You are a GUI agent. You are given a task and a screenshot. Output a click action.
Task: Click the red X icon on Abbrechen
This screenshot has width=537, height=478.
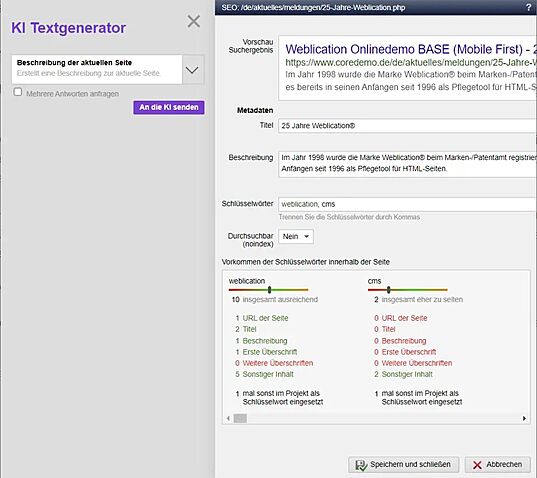(477, 465)
